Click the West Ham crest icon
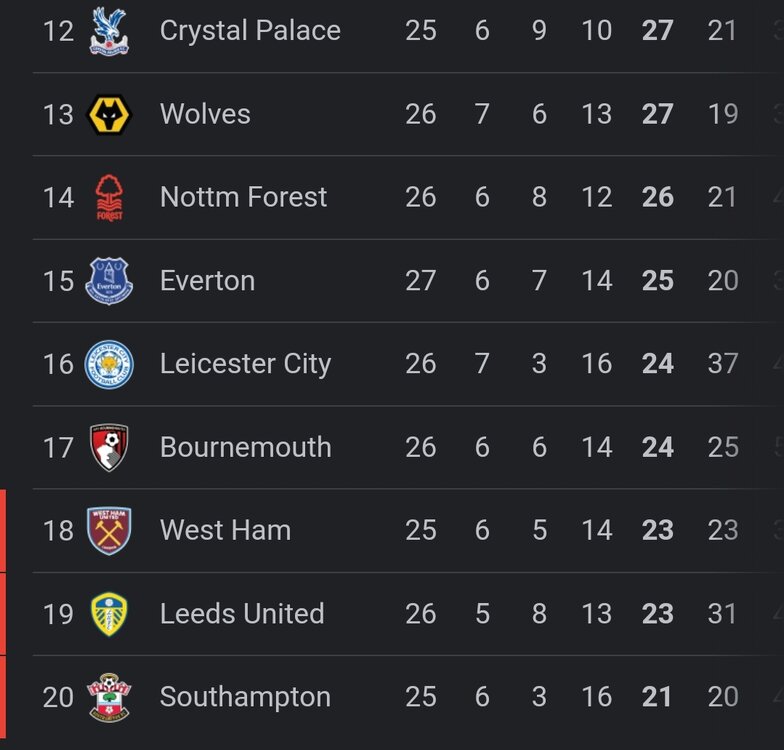This screenshot has width=784, height=750. pyautogui.click(x=109, y=530)
